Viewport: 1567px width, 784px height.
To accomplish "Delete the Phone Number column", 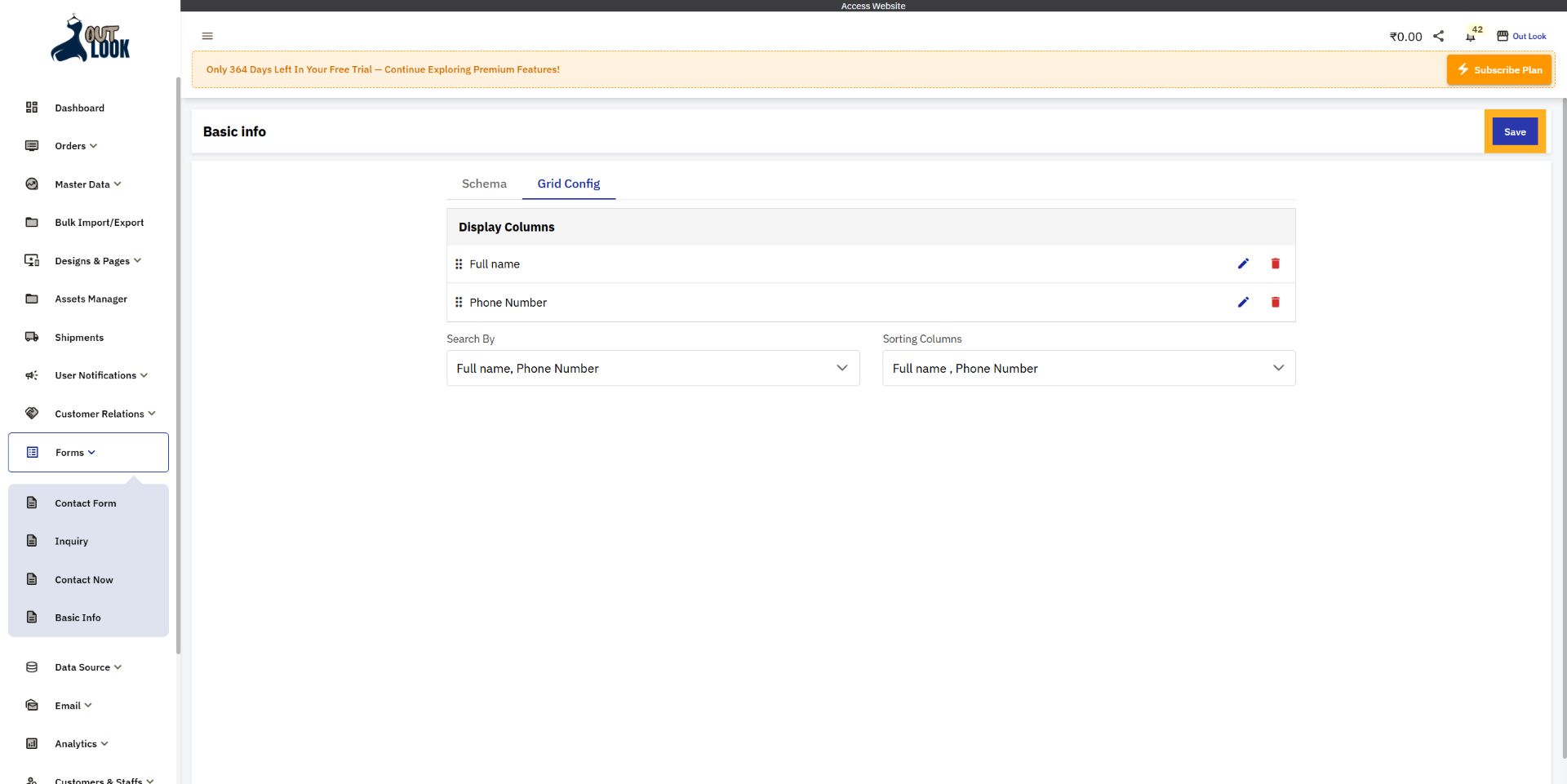I will (1275, 302).
